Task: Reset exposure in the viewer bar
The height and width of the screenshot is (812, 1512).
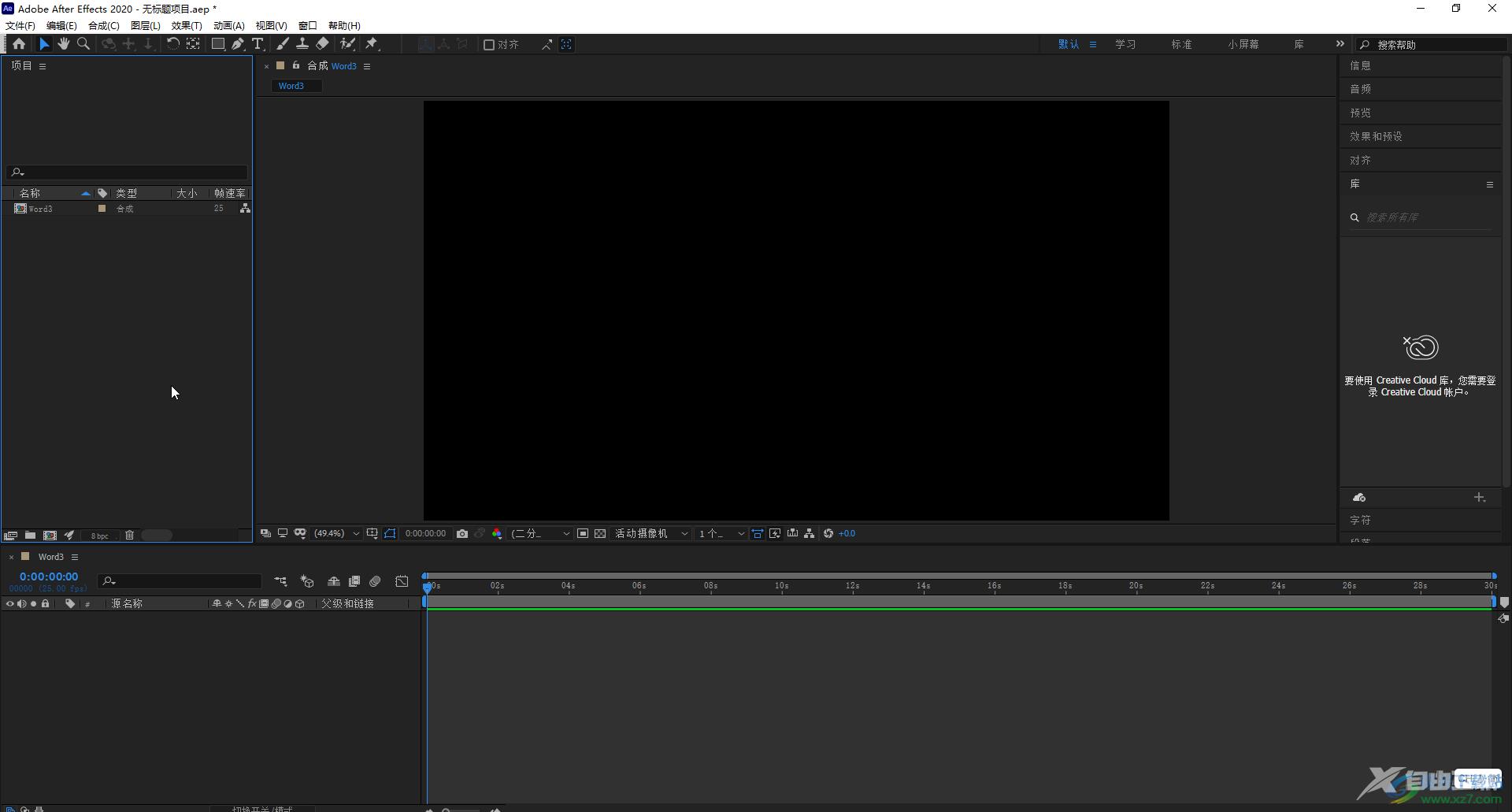Action: [828, 534]
